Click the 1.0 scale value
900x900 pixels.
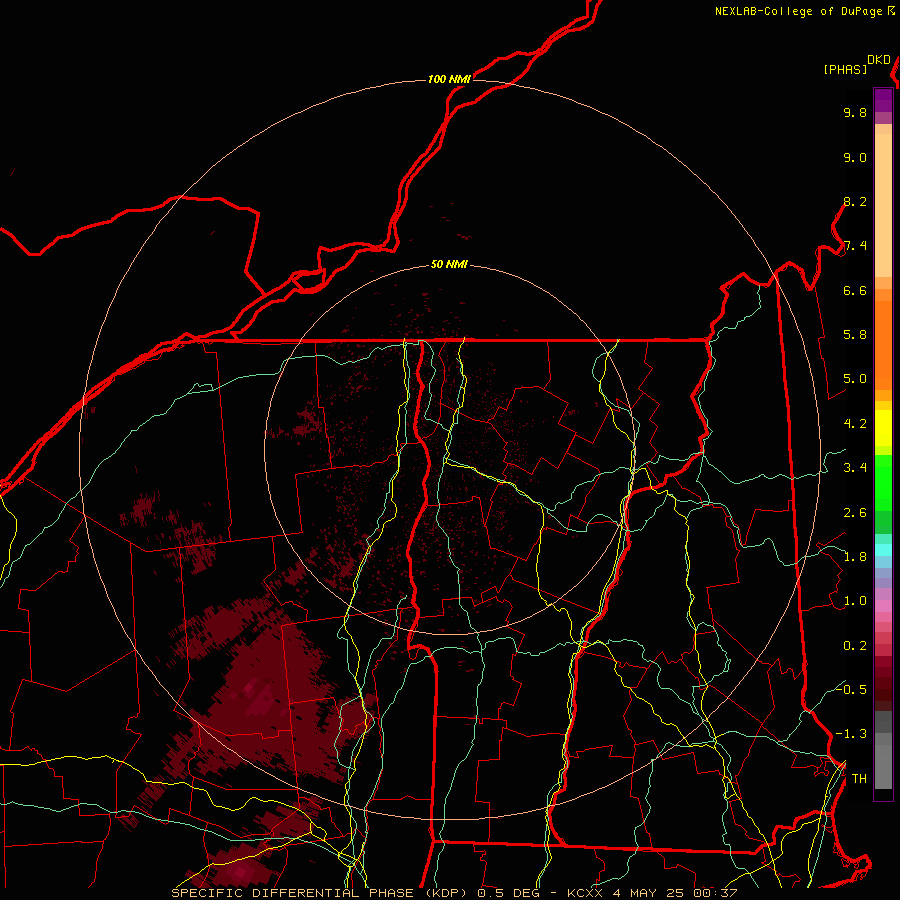pos(855,602)
